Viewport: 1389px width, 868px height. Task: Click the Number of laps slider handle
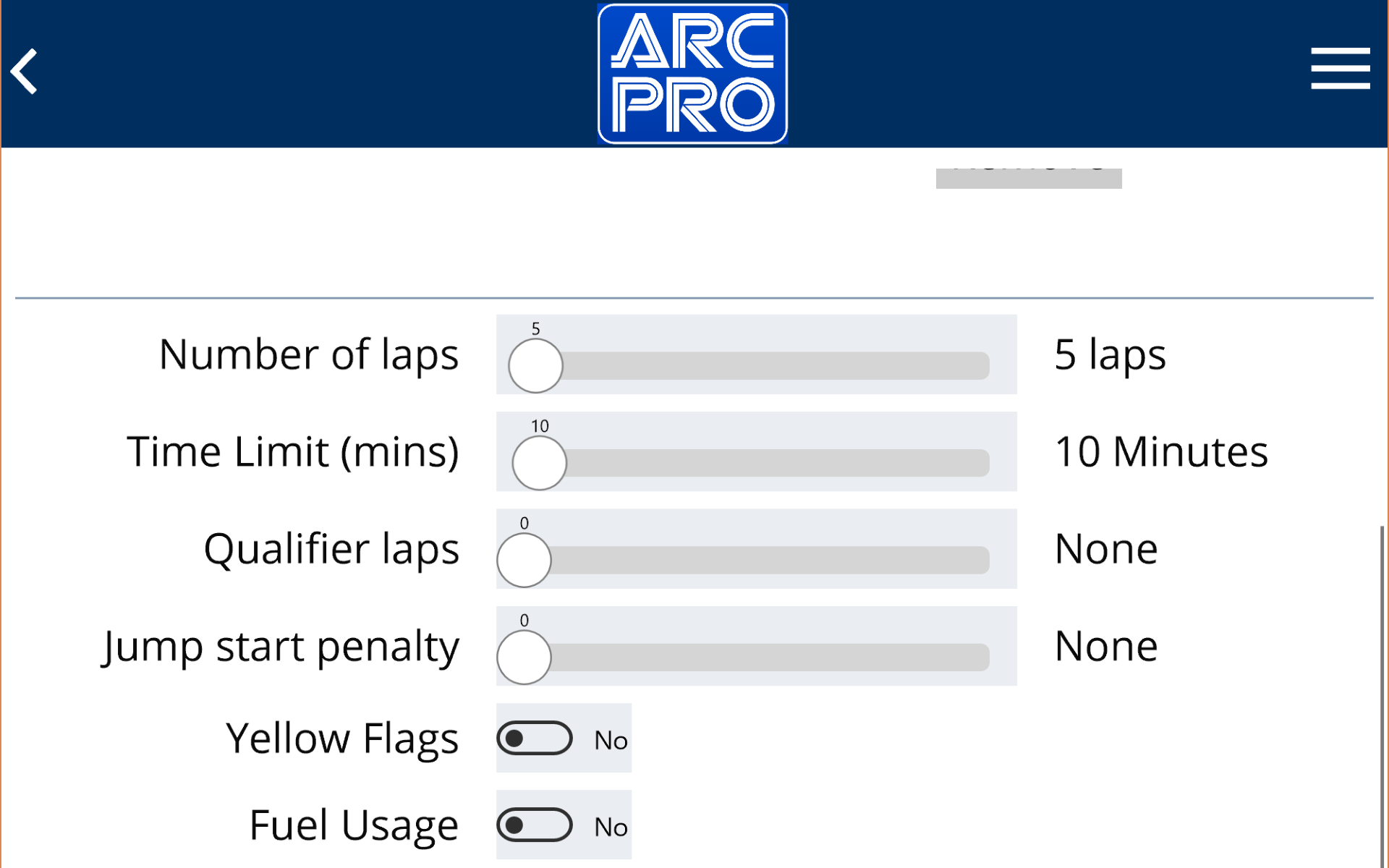pyautogui.click(x=535, y=366)
